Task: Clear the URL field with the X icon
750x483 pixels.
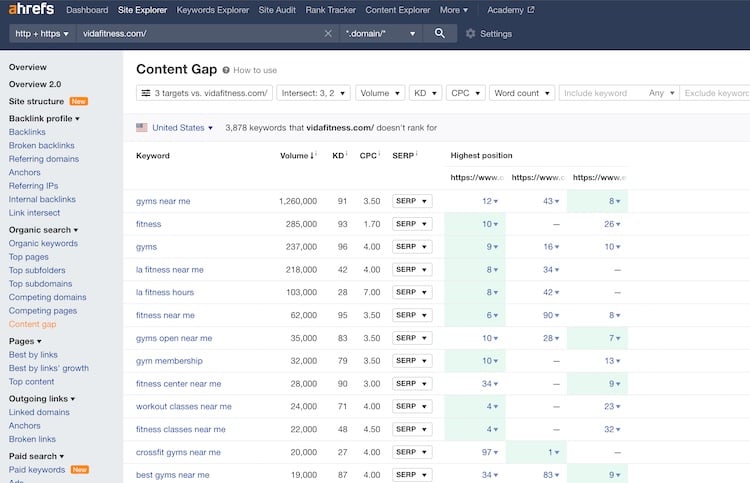Action: click(328, 33)
